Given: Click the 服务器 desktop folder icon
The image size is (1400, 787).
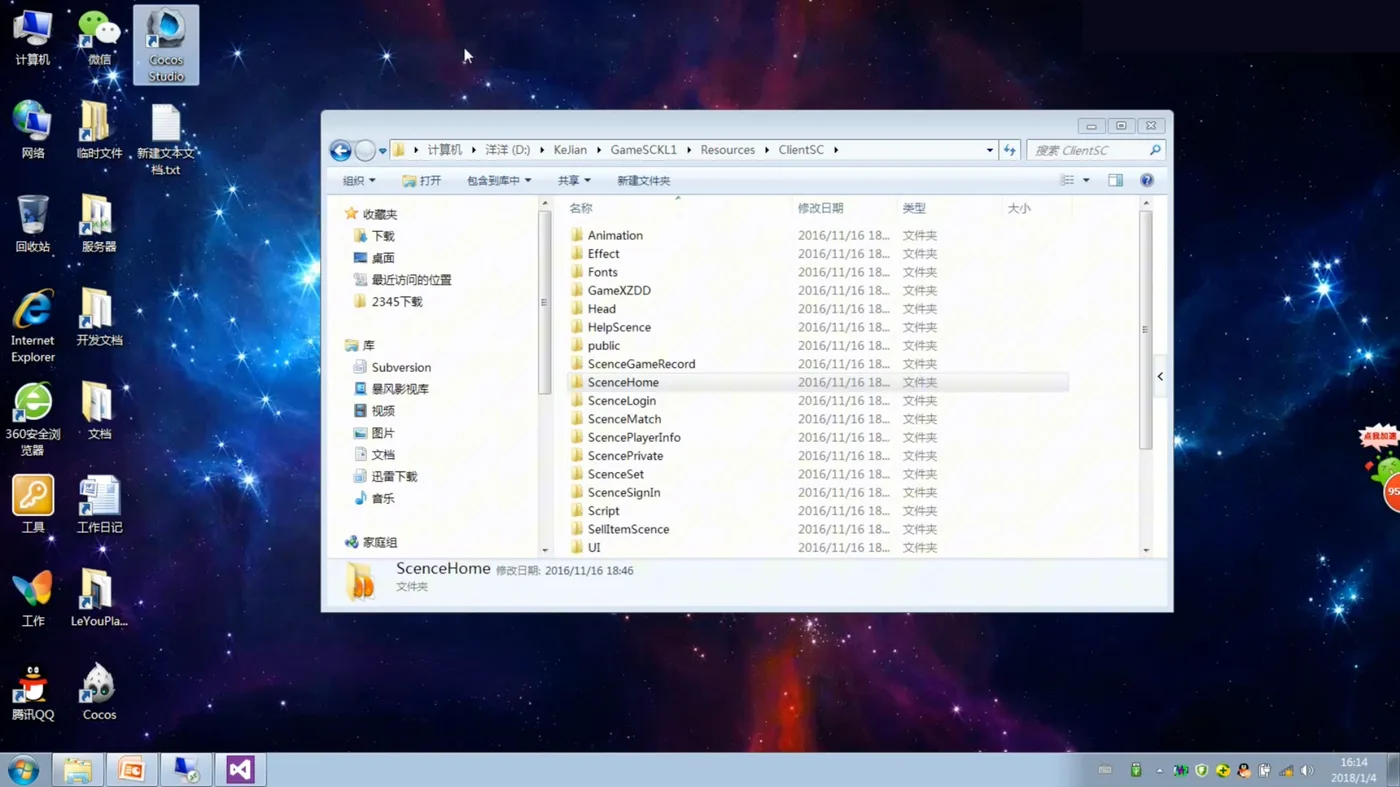Looking at the screenshot, I should (99, 224).
